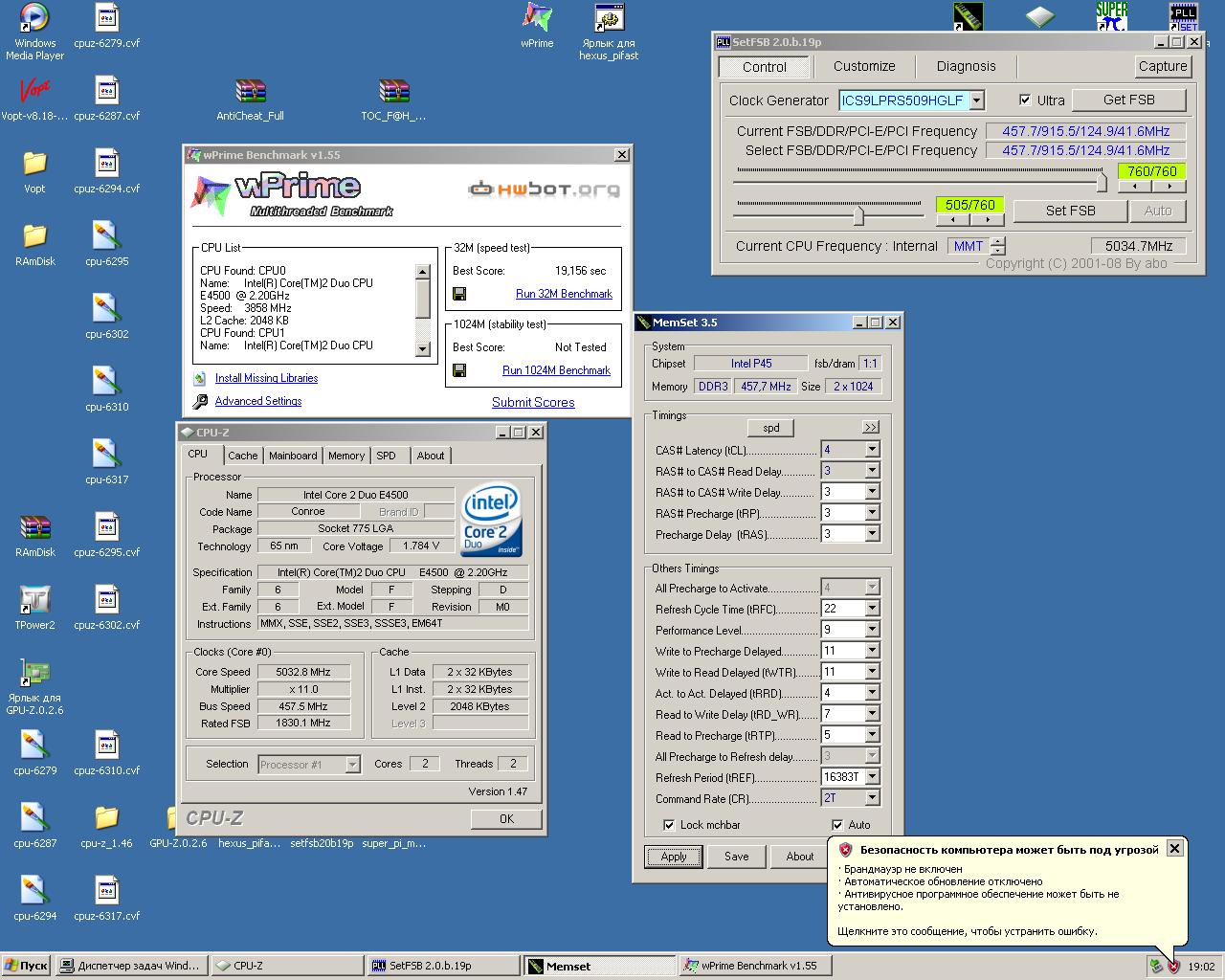
Task: Open TOC_F@H archive icon
Action: pos(393,90)
